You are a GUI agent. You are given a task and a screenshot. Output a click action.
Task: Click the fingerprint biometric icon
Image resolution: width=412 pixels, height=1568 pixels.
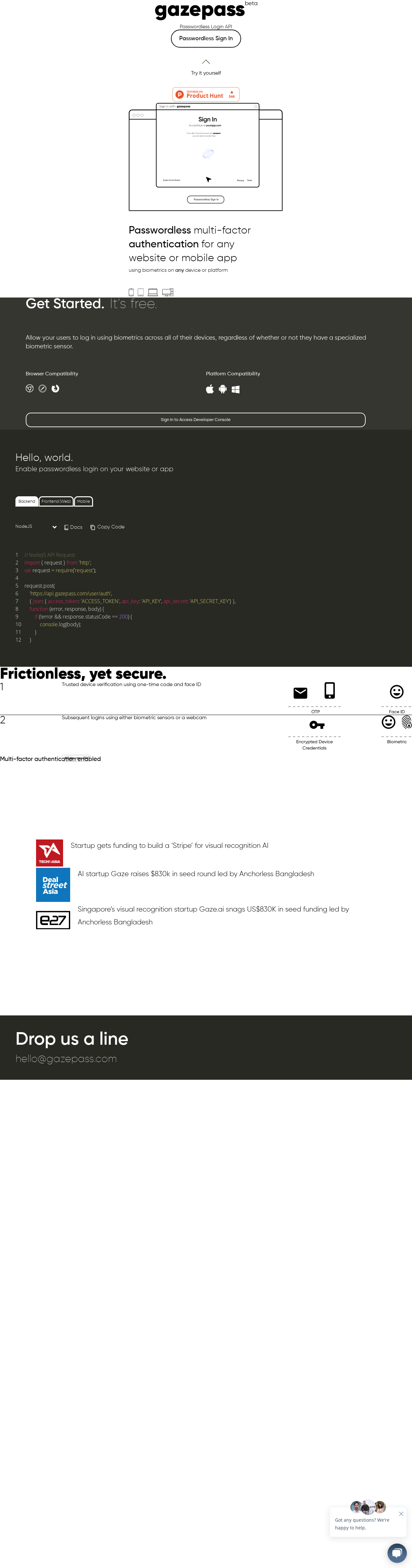(407, 722)
